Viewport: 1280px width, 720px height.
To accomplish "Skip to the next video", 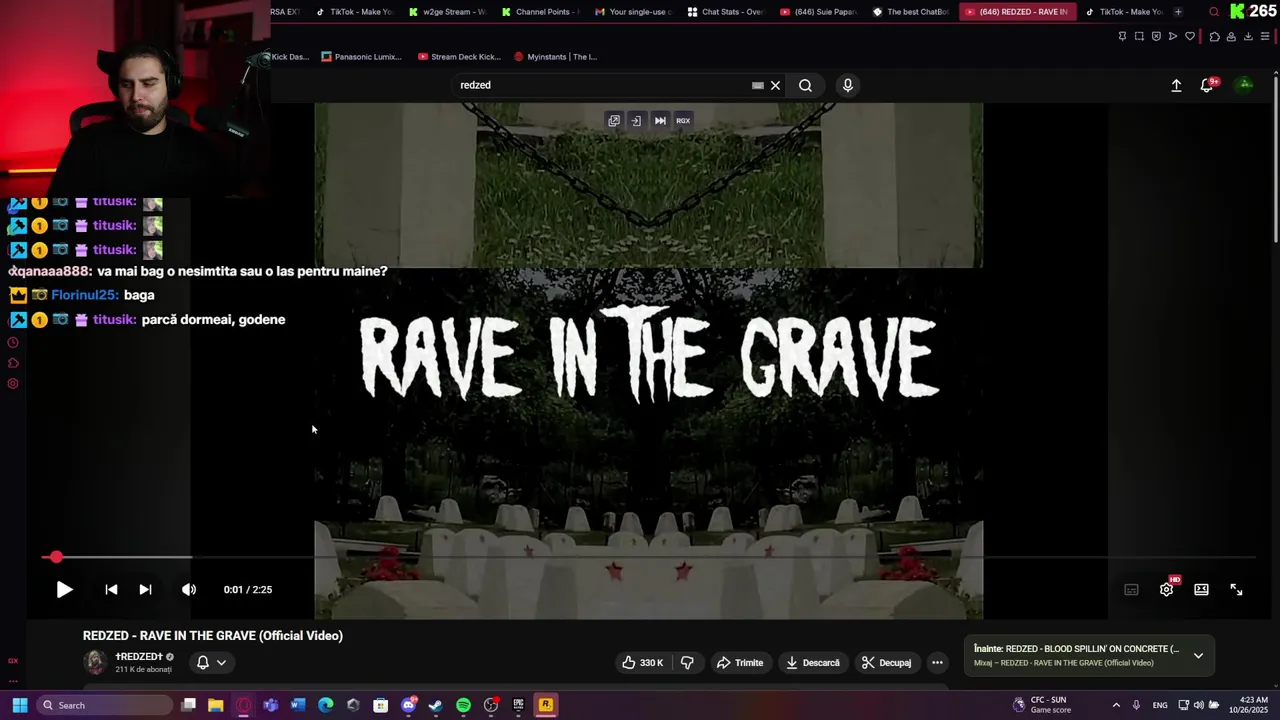I will click(x=145, y=590).
